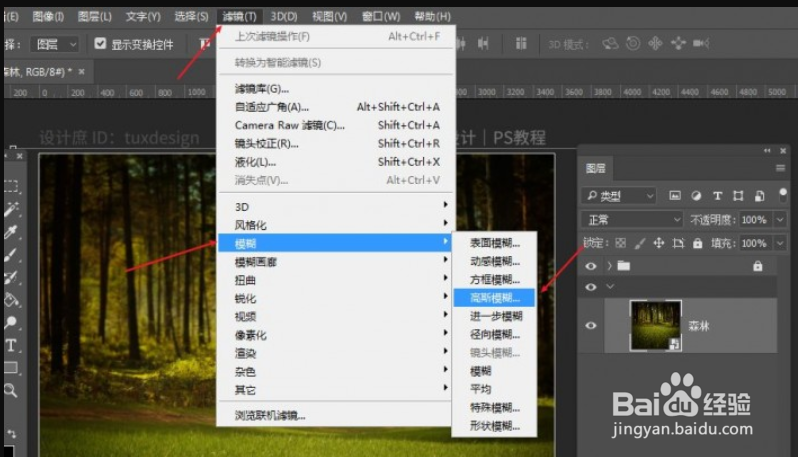Hide the 森林 layer

(x=590, y=326)
